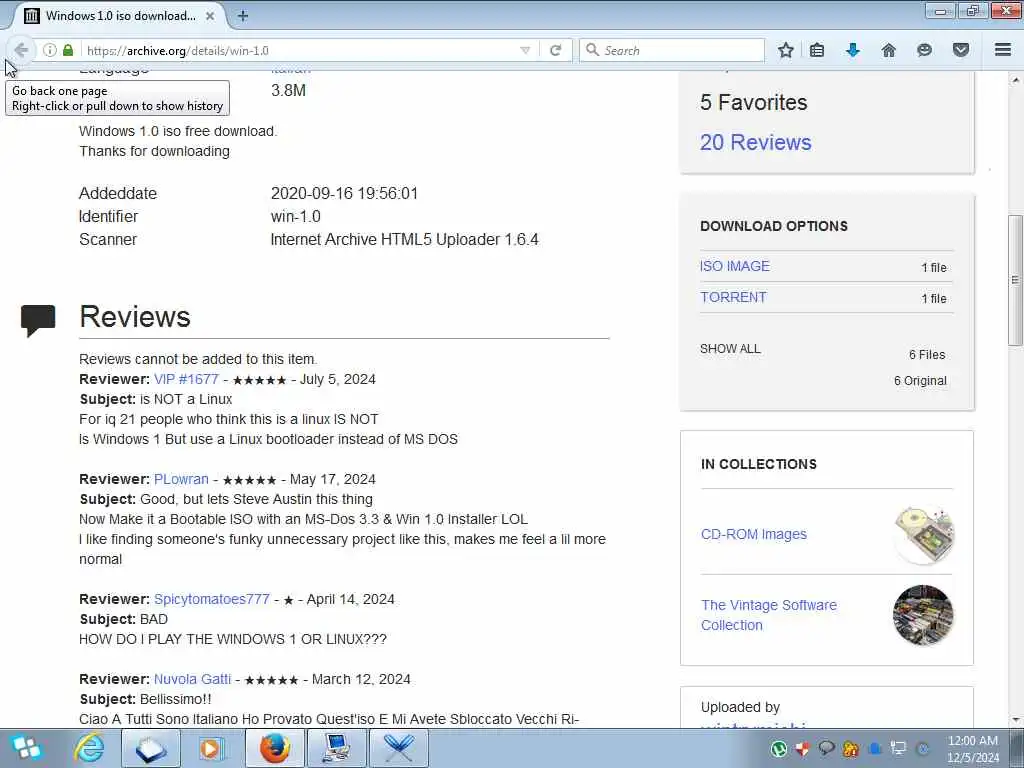Click the CD-ROM Images thumbnail
1024x768 pixels.
[923, 534]
